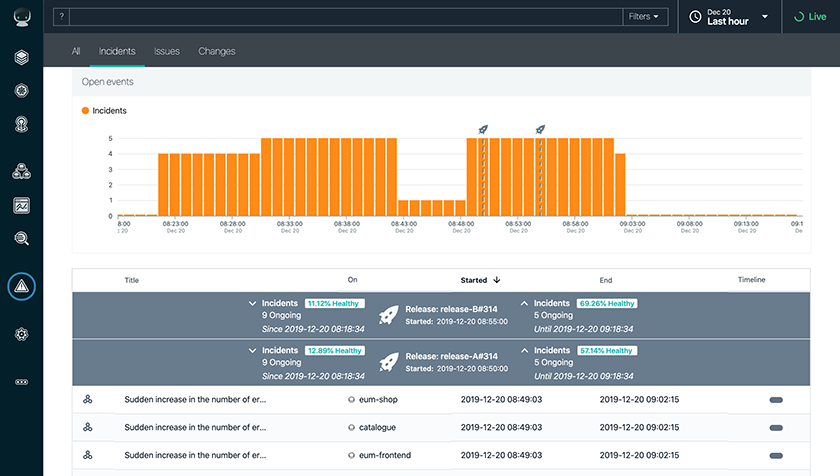Viewport: 840px width, 476px height.
Task: Open the eum-frontend service link
Action: [385, 455]
